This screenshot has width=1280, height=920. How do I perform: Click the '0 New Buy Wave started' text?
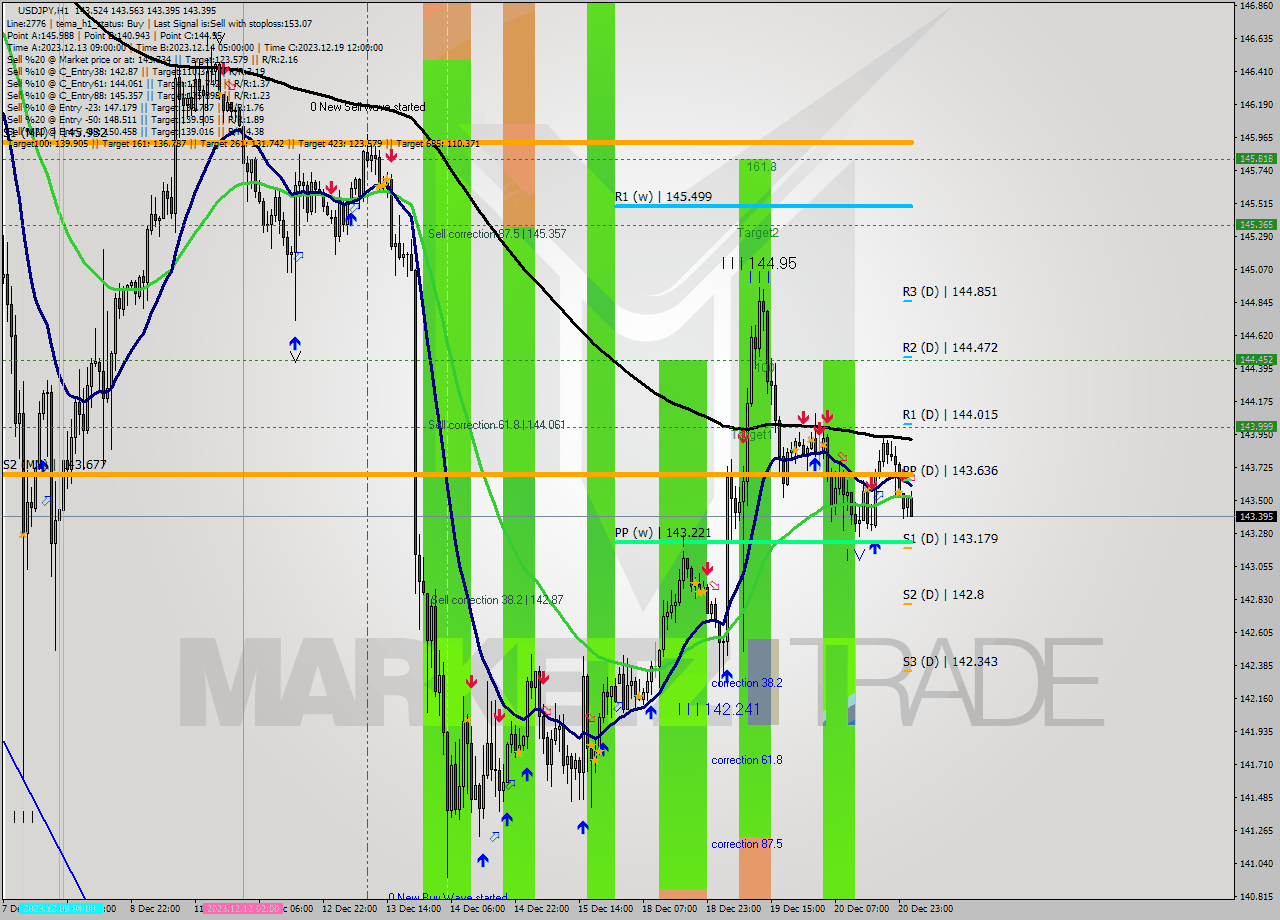tap(448, 897)
